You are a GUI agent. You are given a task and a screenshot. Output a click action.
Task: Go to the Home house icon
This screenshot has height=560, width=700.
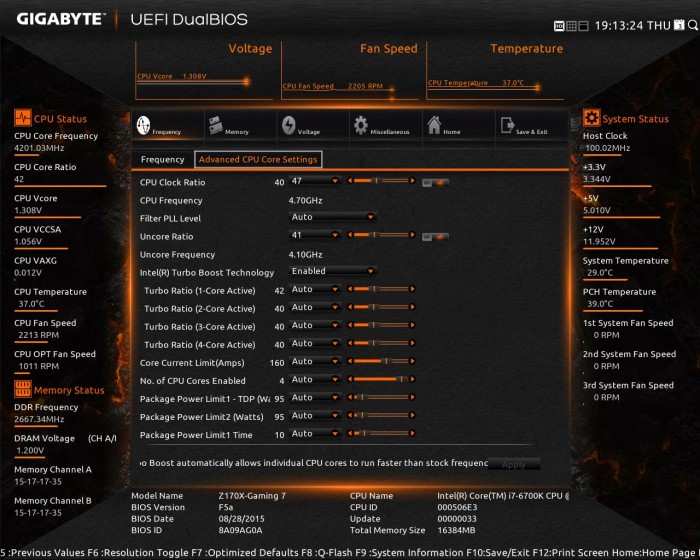pos(434,125)
